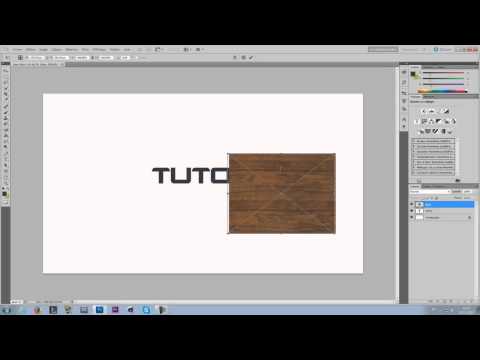Screen dimensions: 480x360
Task: Open the Edit menu
Action: (x=30, y=49)
